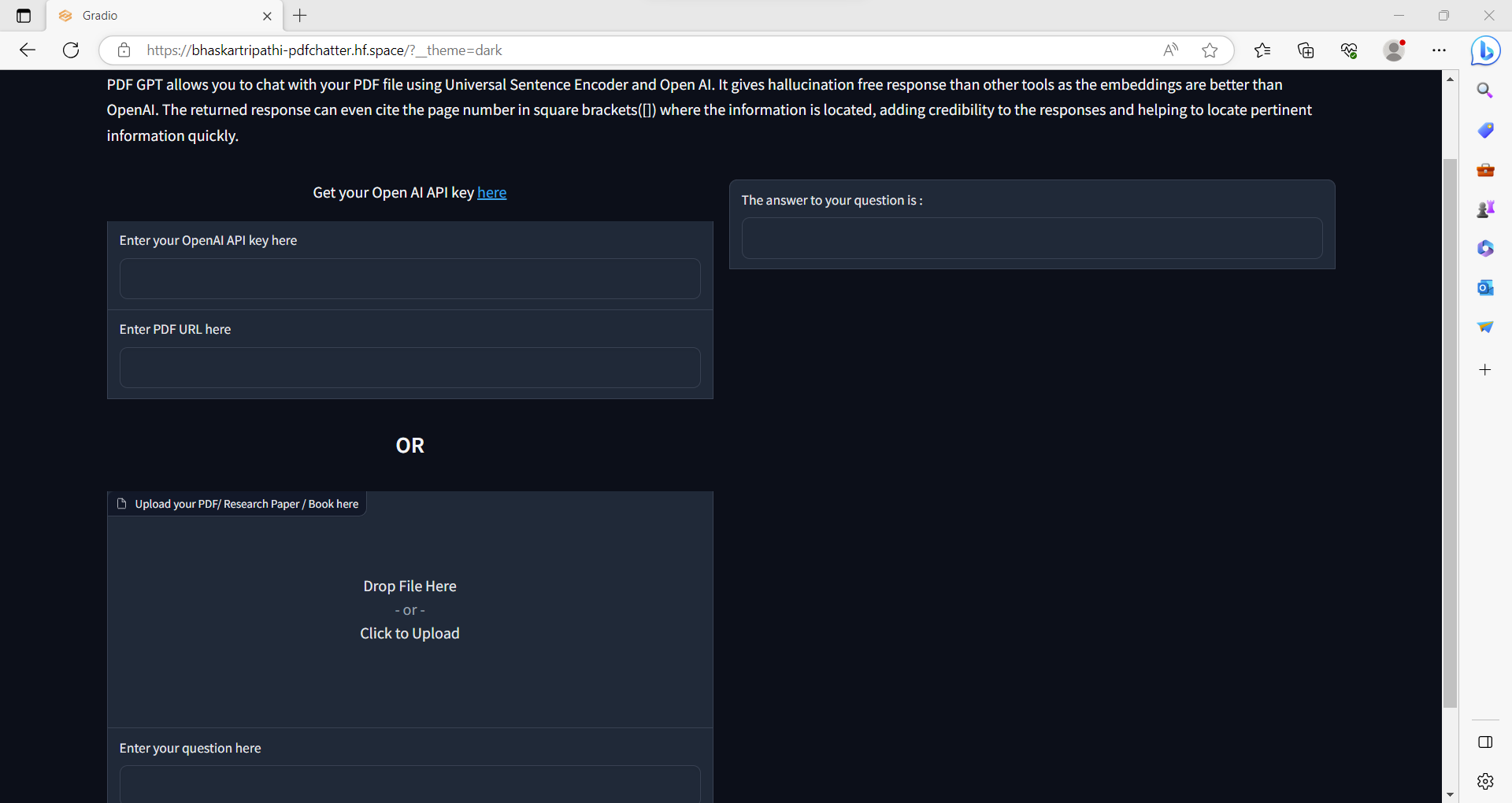This screenshot has width=1512, height=803.
Task: Open sidebar settings gear
Action: (1485, 781)
